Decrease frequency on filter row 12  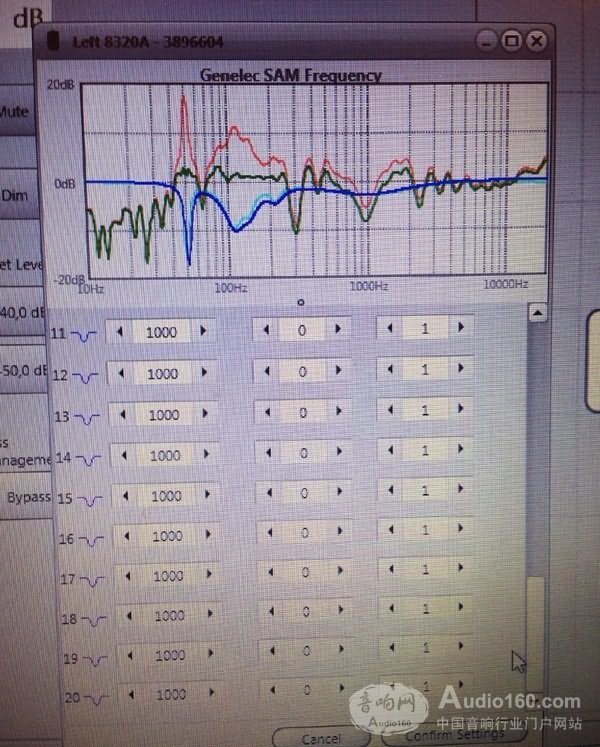(121, 373)
